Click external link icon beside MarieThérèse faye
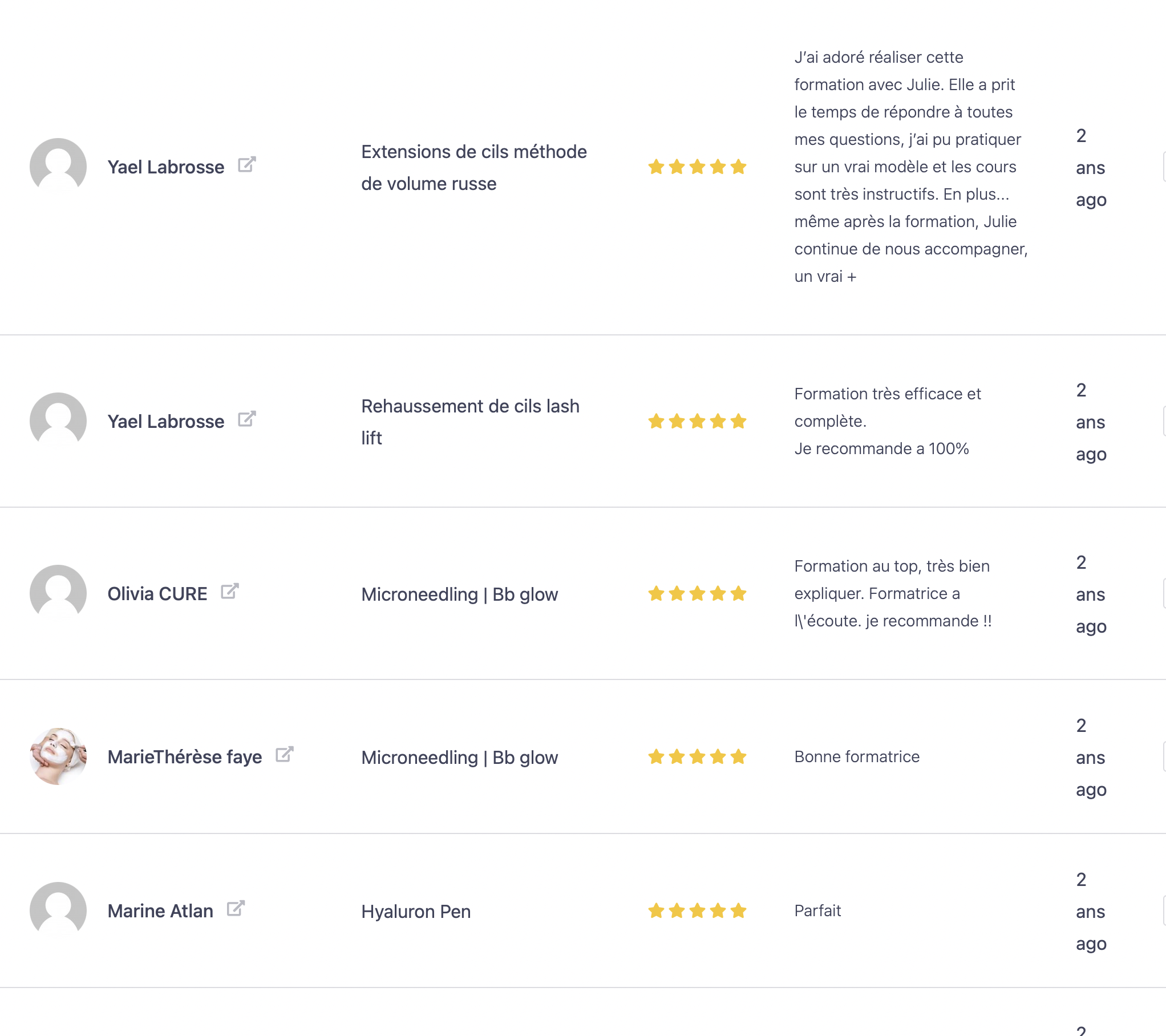 pyautogui.click(x=284, y=755)
